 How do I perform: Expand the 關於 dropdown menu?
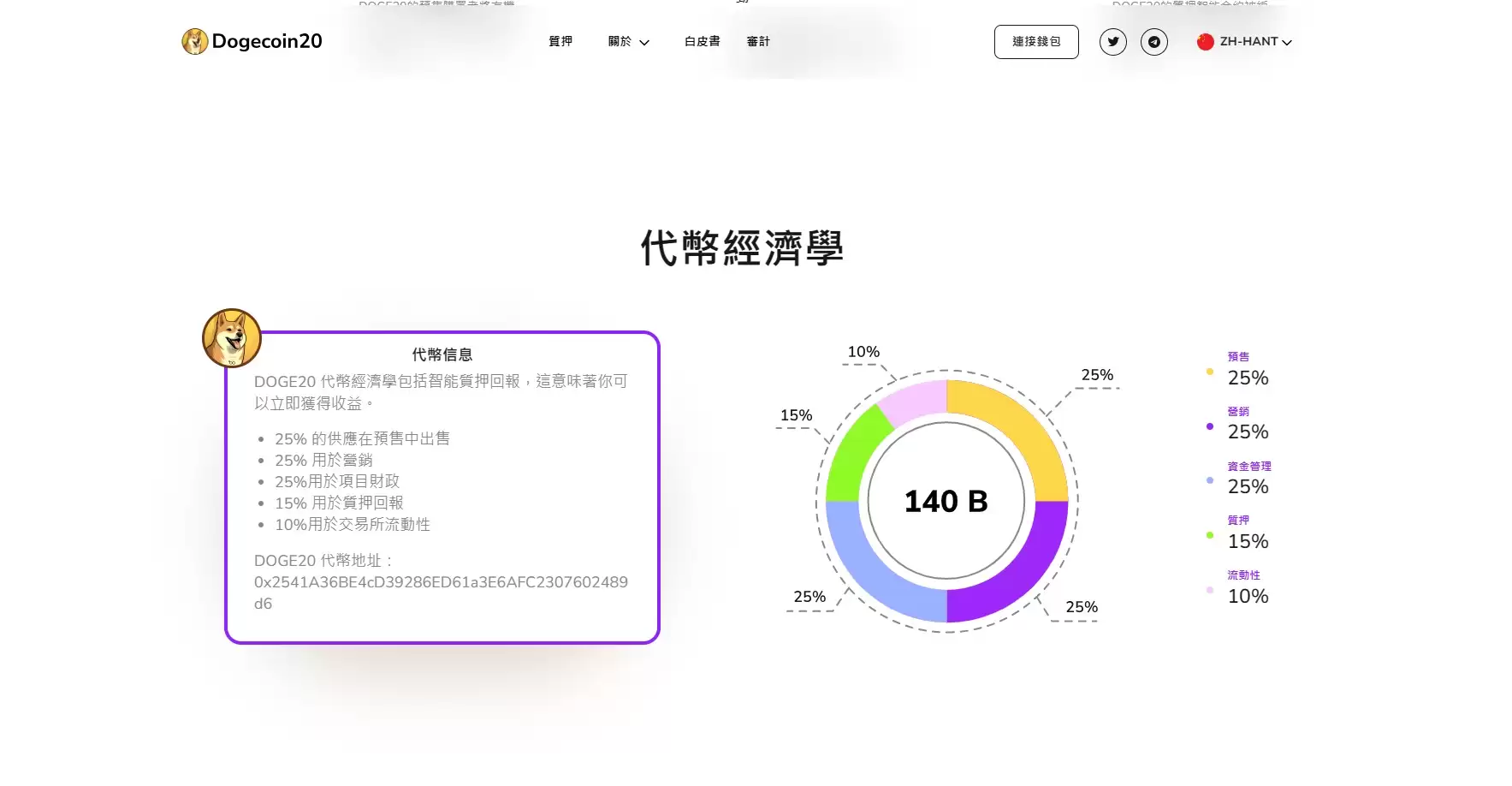628,42
